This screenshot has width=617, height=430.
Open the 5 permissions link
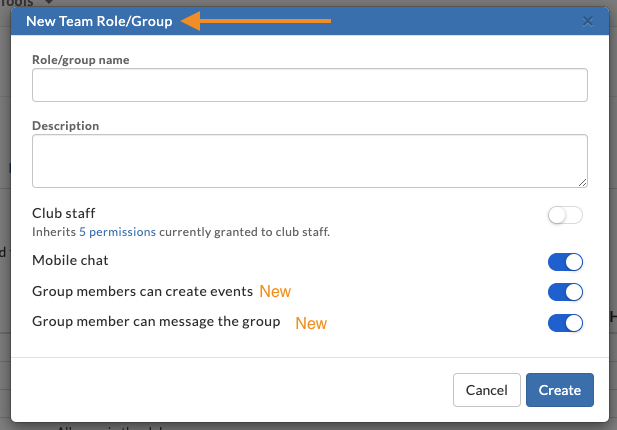[x=117, y=232]
